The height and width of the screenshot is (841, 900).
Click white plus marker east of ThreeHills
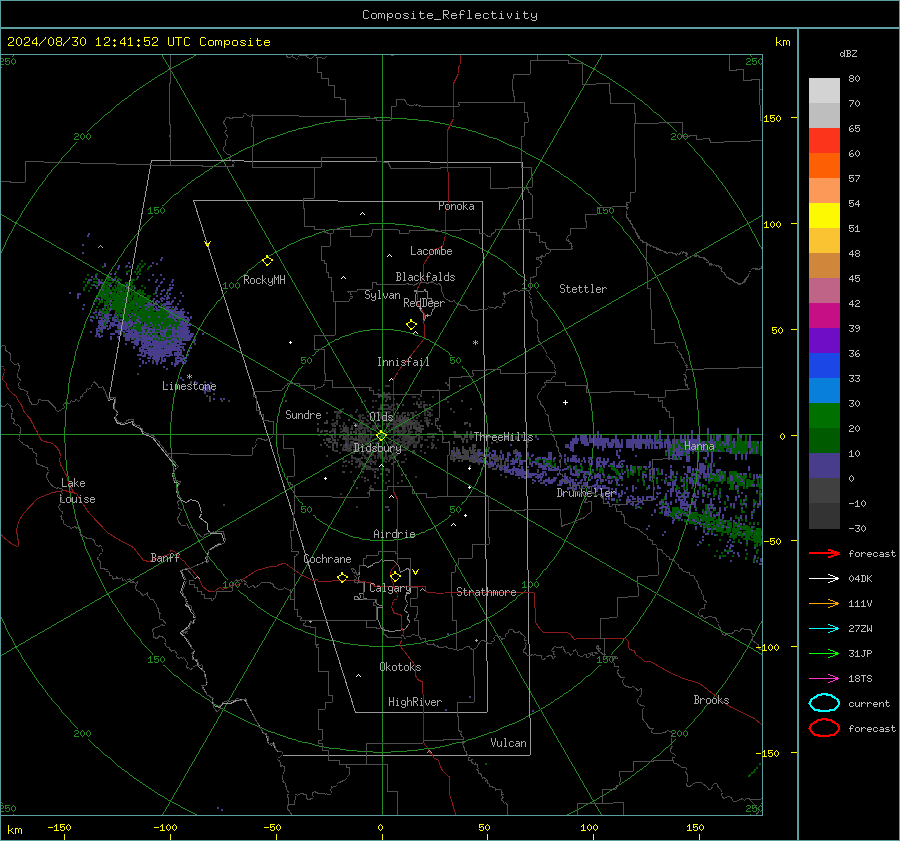565,402
